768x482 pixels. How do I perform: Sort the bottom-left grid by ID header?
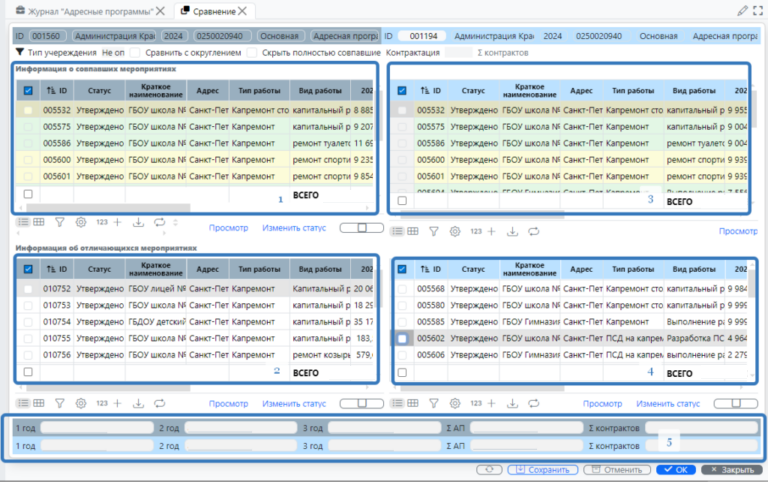(x=55, y=268)
